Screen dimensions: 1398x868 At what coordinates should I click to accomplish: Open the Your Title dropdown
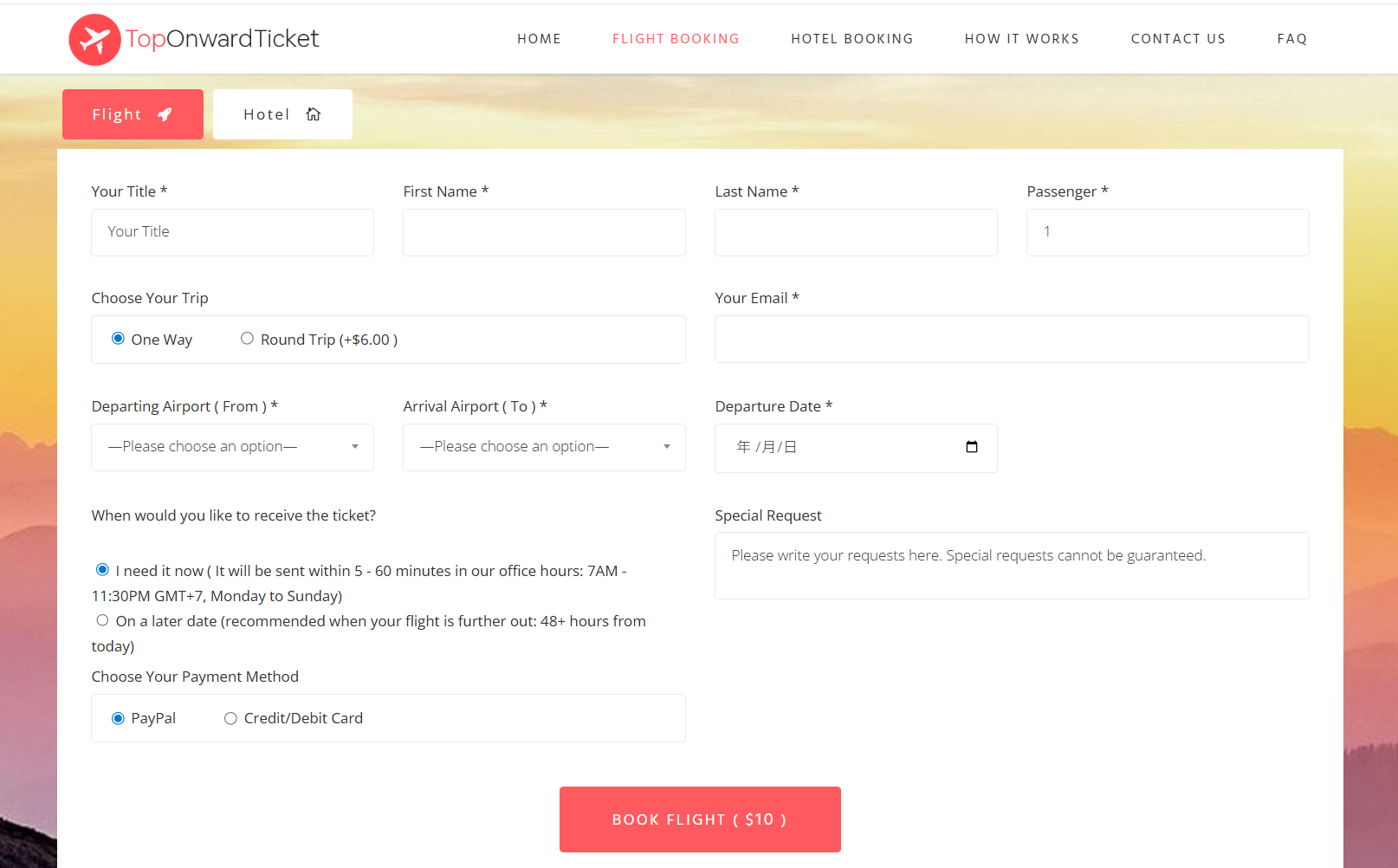coord(232,232)
